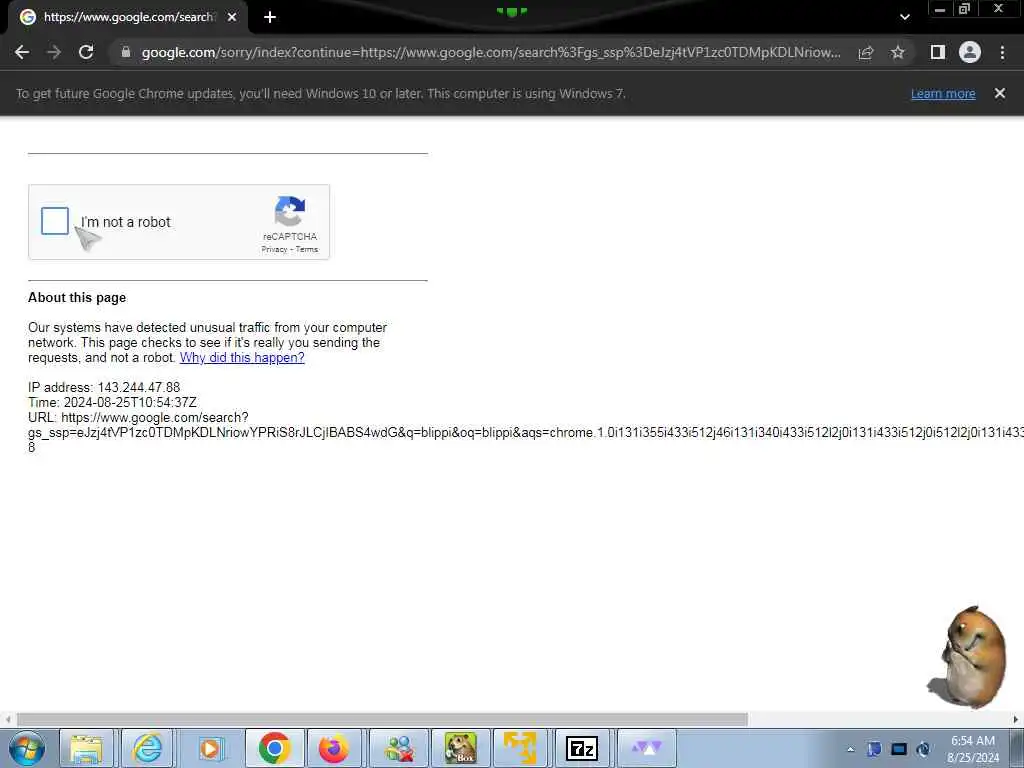Screen dimensions: 1024x768
Task: Open the reCAPTCHA Terms link
Action: (307, 249)
